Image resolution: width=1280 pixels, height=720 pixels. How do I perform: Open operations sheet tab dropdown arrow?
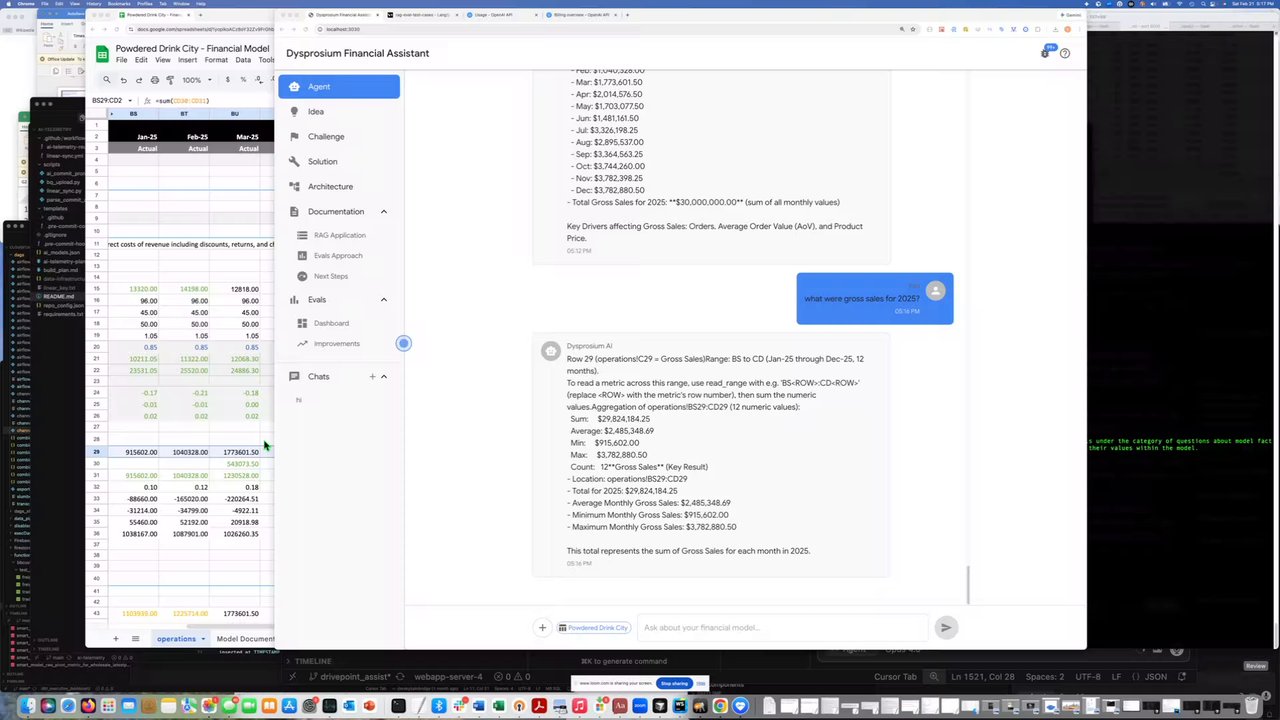203,639
